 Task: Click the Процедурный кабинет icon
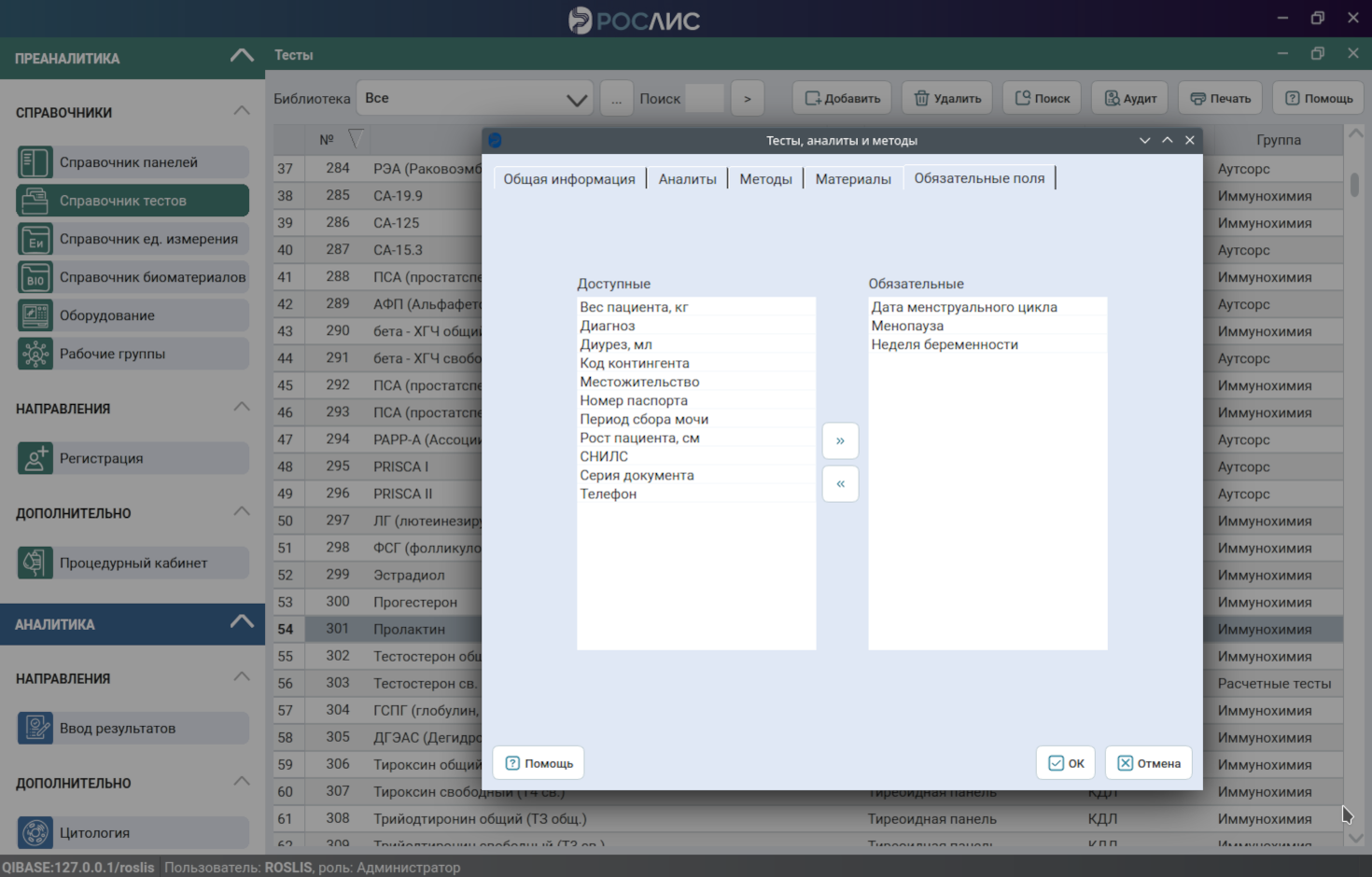(35, 563)
